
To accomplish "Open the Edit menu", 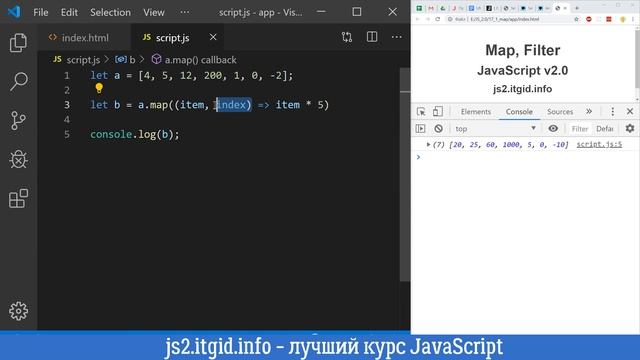I will 69,12.
